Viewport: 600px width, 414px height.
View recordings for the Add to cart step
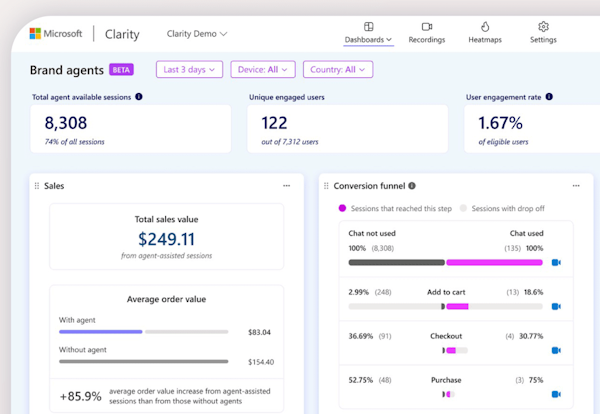click(x=557, y=306)
